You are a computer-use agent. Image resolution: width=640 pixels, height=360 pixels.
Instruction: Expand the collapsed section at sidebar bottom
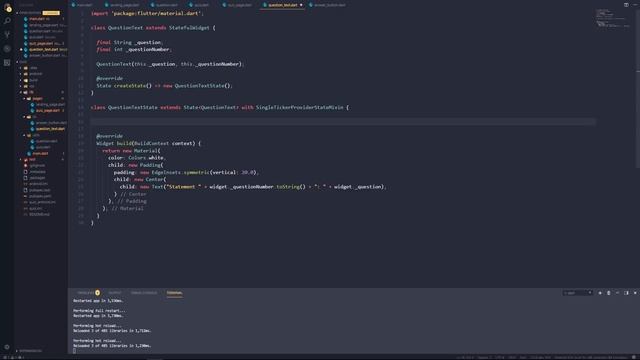29,351
